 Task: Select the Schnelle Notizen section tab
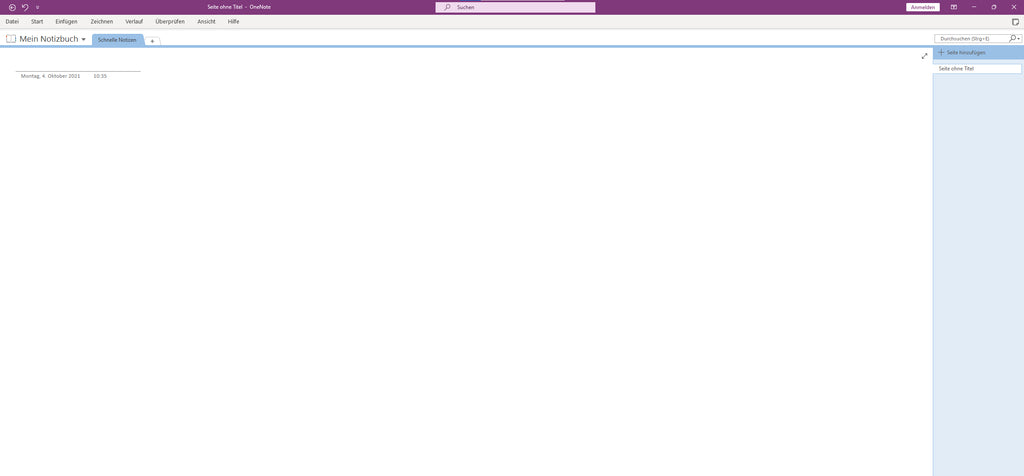(x=117, y=40)
